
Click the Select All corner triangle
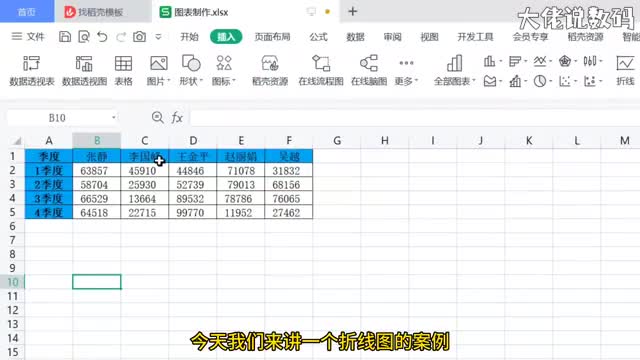[x=17, y=141]
